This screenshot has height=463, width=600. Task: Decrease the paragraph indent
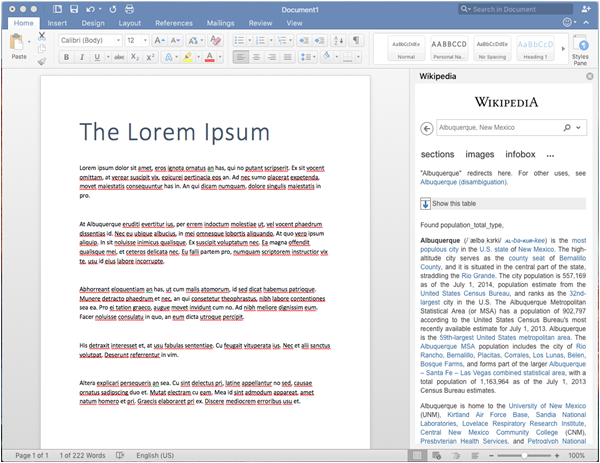(x=304, y=40)
